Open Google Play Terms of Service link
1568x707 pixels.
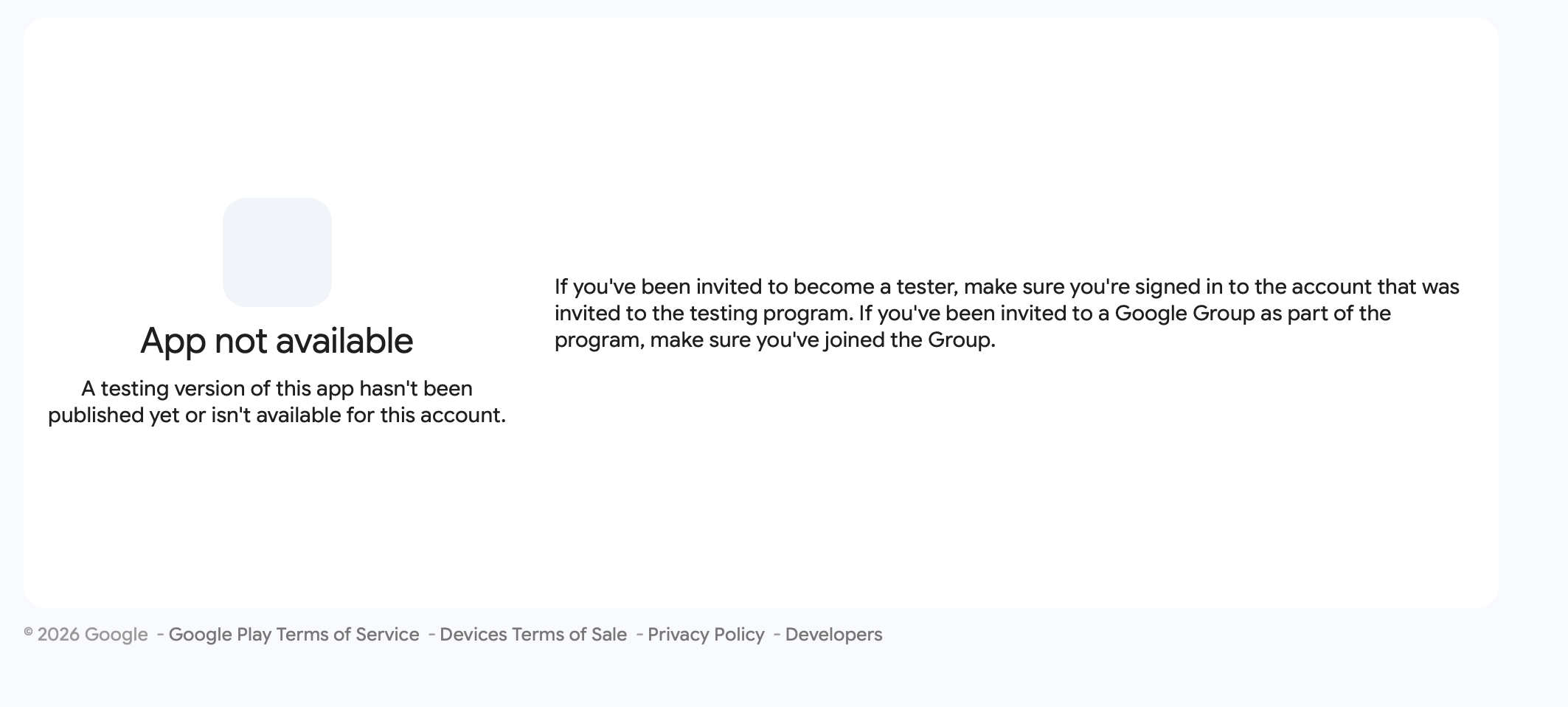(294, 635)
